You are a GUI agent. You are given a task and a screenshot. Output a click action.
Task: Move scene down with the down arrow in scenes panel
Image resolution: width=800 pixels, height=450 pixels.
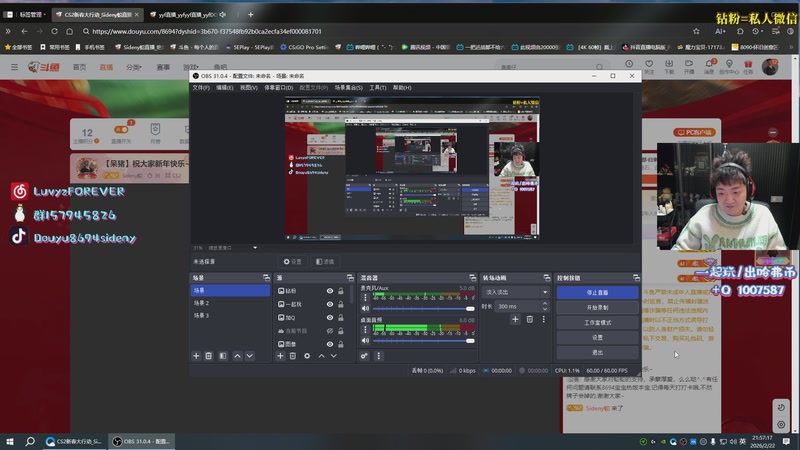pos(249,356)
